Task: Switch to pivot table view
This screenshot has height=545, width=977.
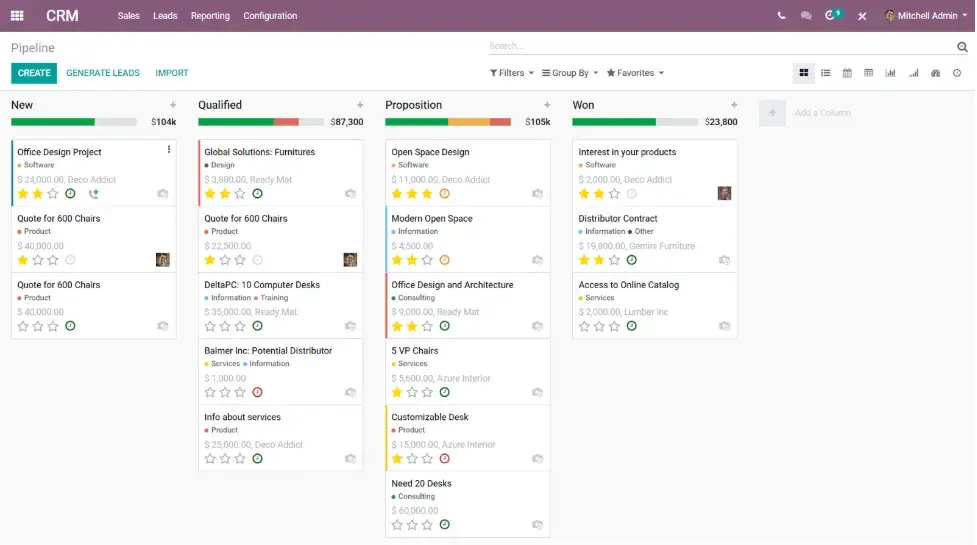Action: pos(868,73)
